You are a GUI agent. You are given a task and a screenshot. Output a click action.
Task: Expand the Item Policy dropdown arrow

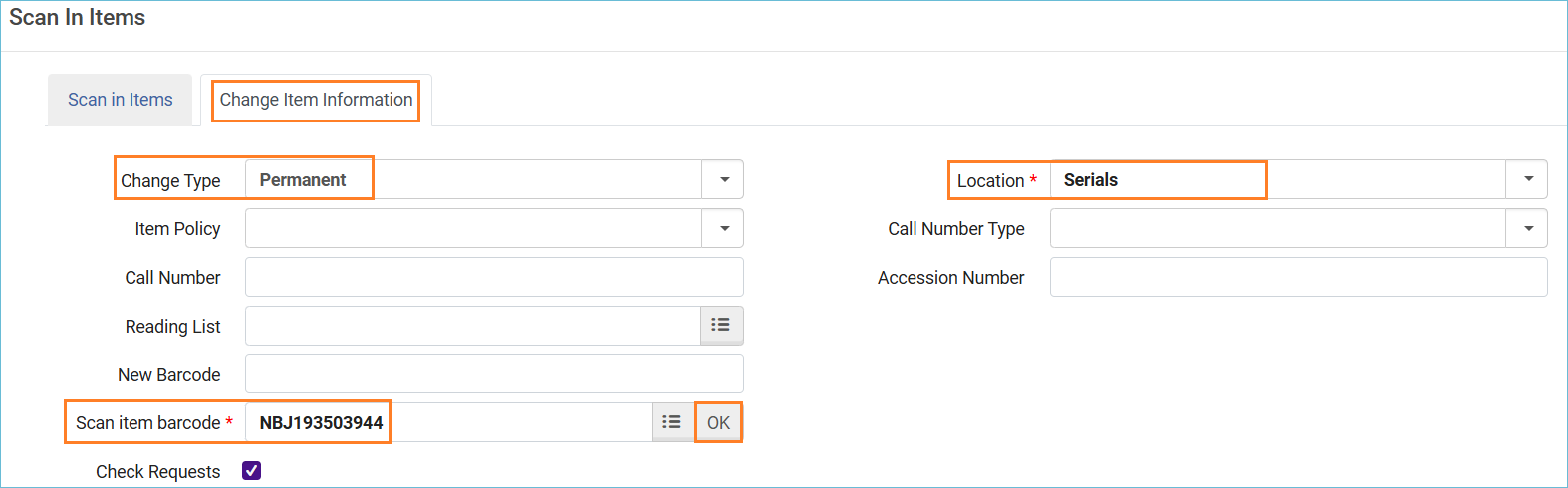pos(724,229)
